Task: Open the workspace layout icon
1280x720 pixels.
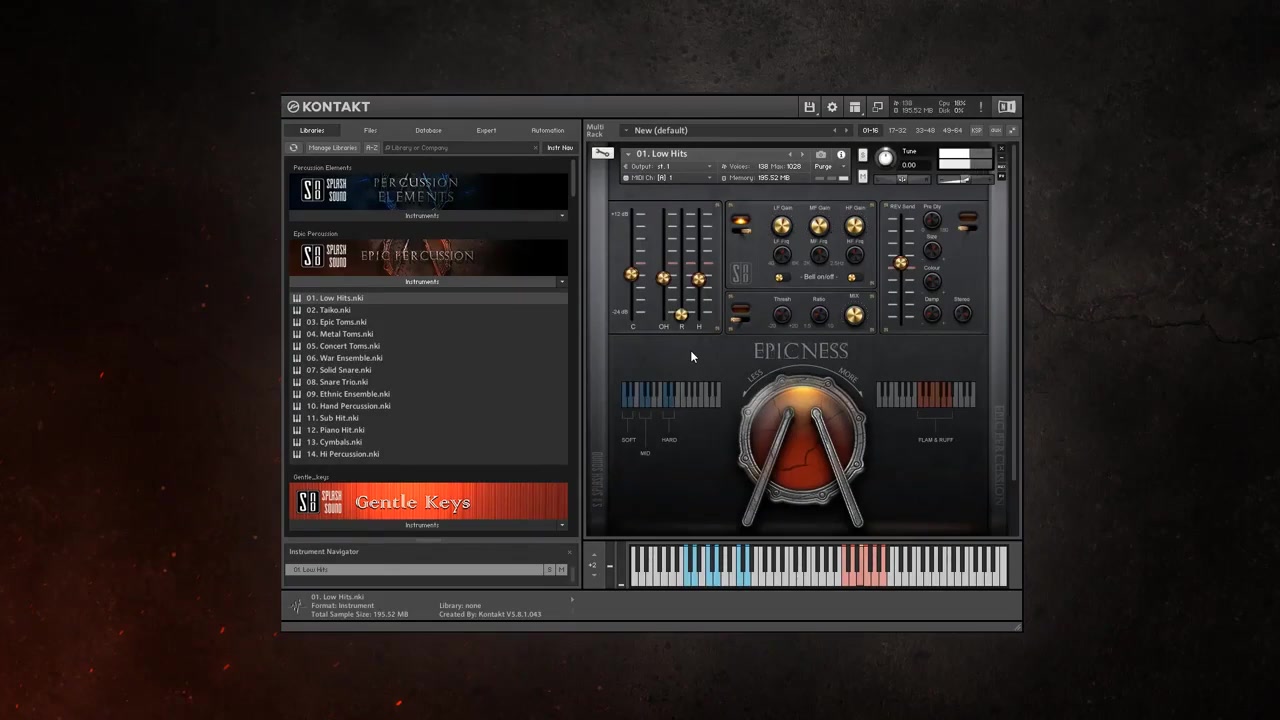Action: click(x=855, y=107)
